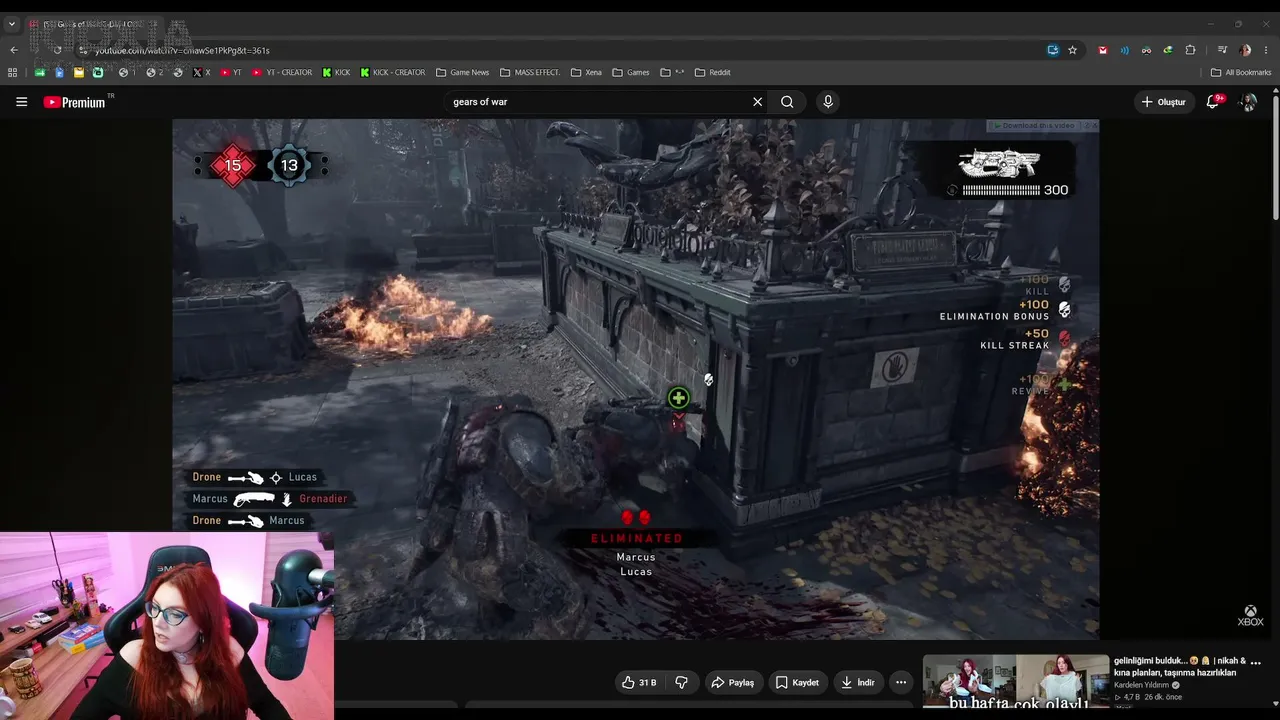The height and width of the screenshot is (720, 1280).
Task: Expand the Xena bookmark folder
Action: [586, 72]
